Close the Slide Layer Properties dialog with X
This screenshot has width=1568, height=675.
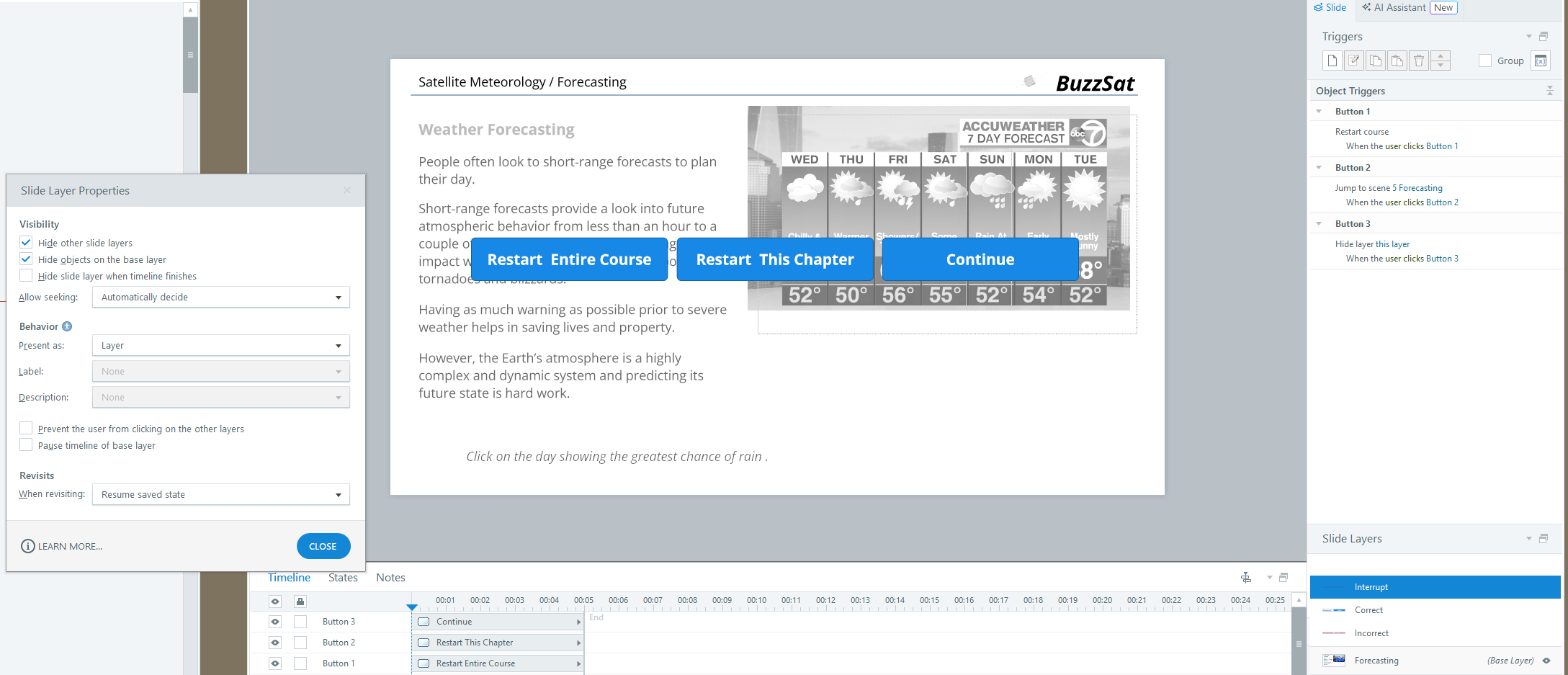coord(347,190)
